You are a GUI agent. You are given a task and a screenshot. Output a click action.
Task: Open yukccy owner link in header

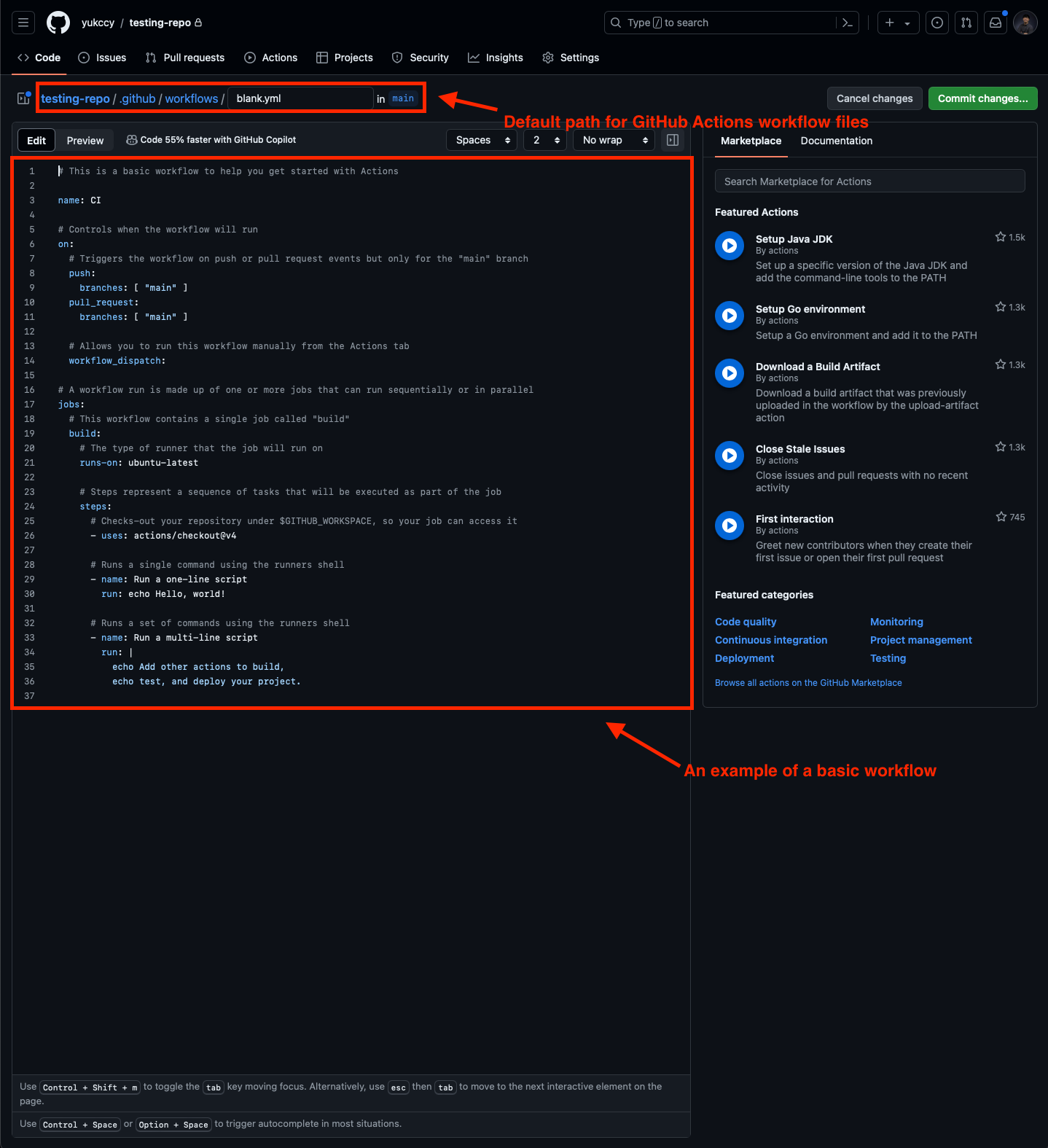click(x=98, y=23)
